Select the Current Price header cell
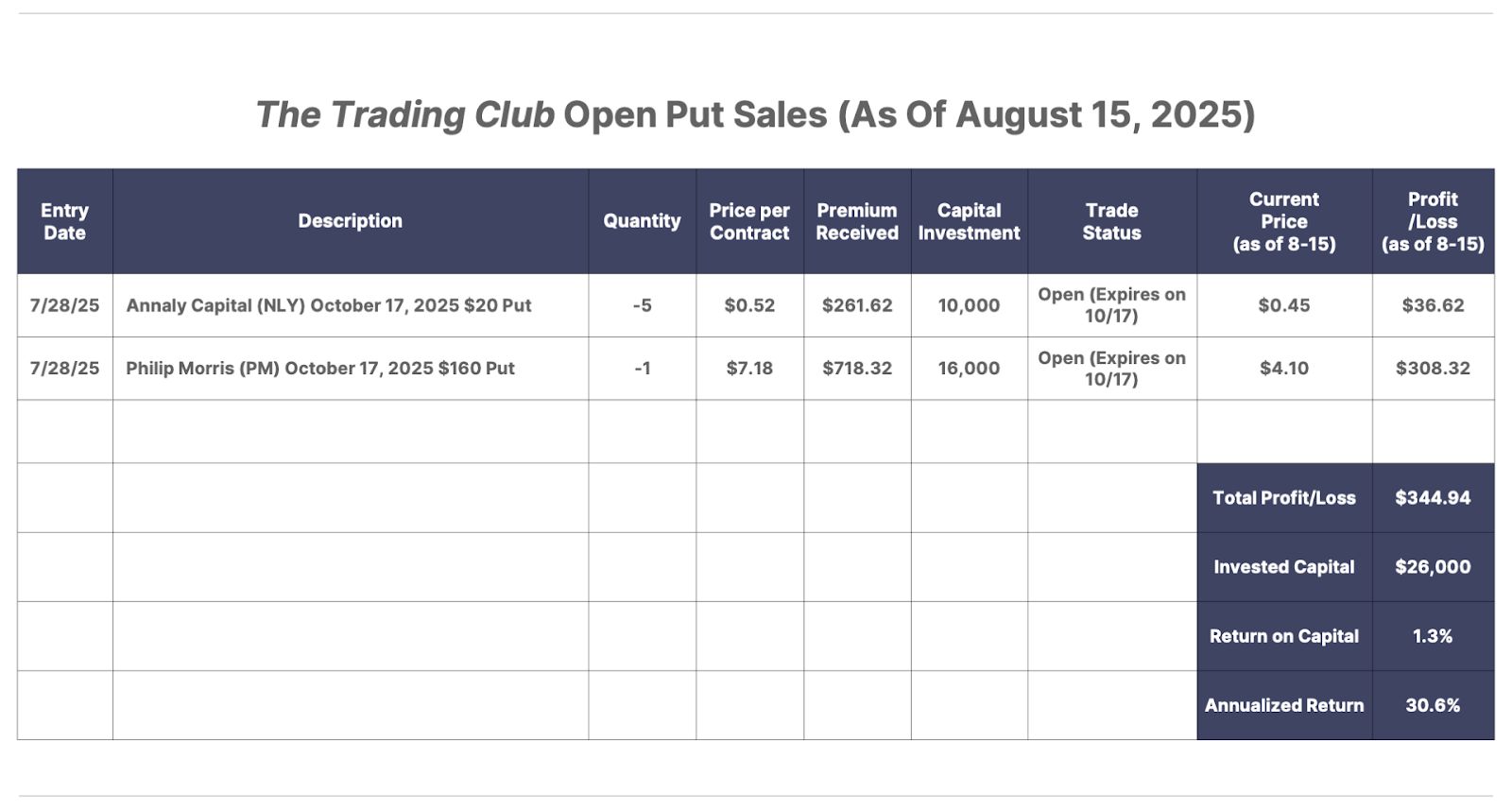 [1284, 221]
